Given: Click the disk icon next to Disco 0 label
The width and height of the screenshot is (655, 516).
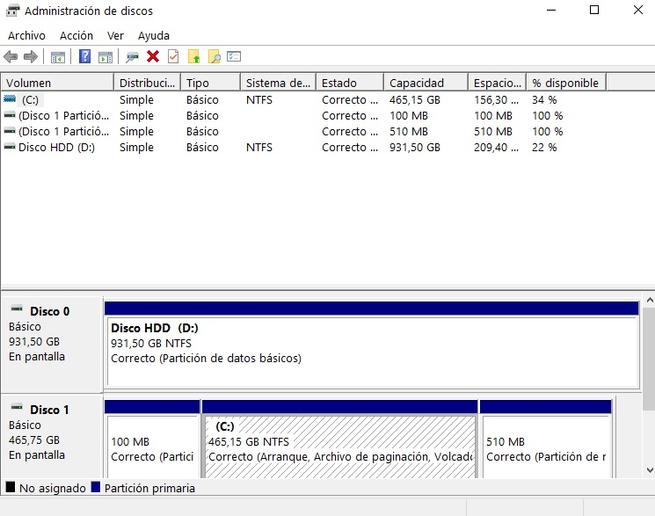Looking at the screenshot, I should (17, 310).
